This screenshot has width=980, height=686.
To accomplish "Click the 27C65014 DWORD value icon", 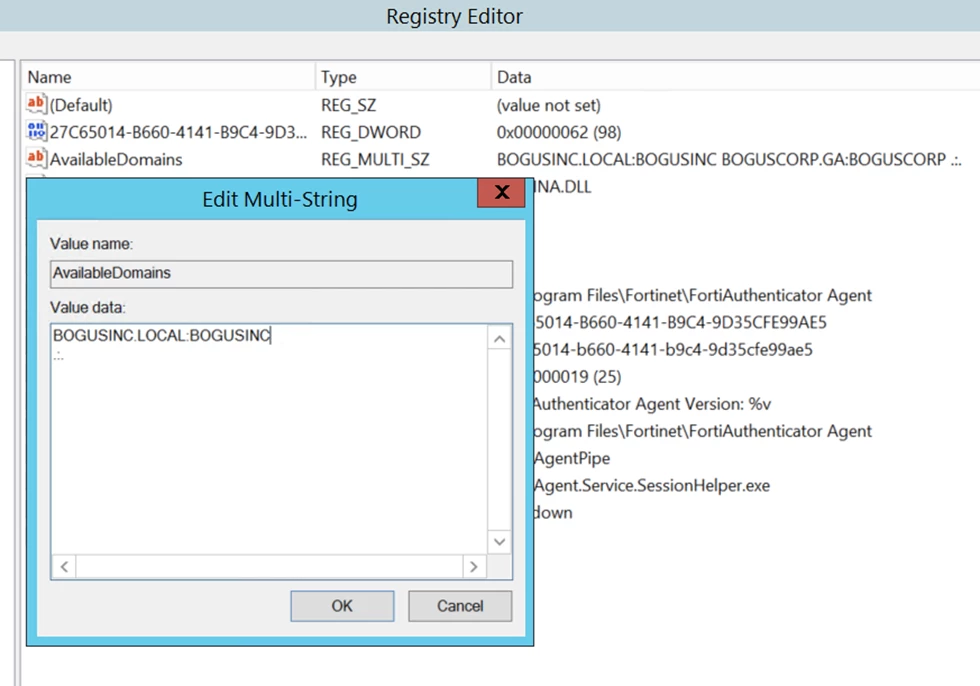I will pyautogui.click(x=36, y=131).
